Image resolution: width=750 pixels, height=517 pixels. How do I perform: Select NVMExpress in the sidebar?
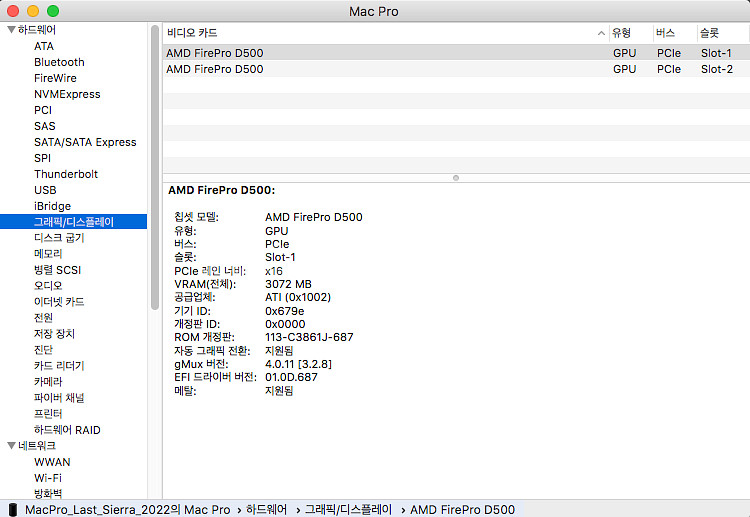pyautogui.click(x=67, y=94)
